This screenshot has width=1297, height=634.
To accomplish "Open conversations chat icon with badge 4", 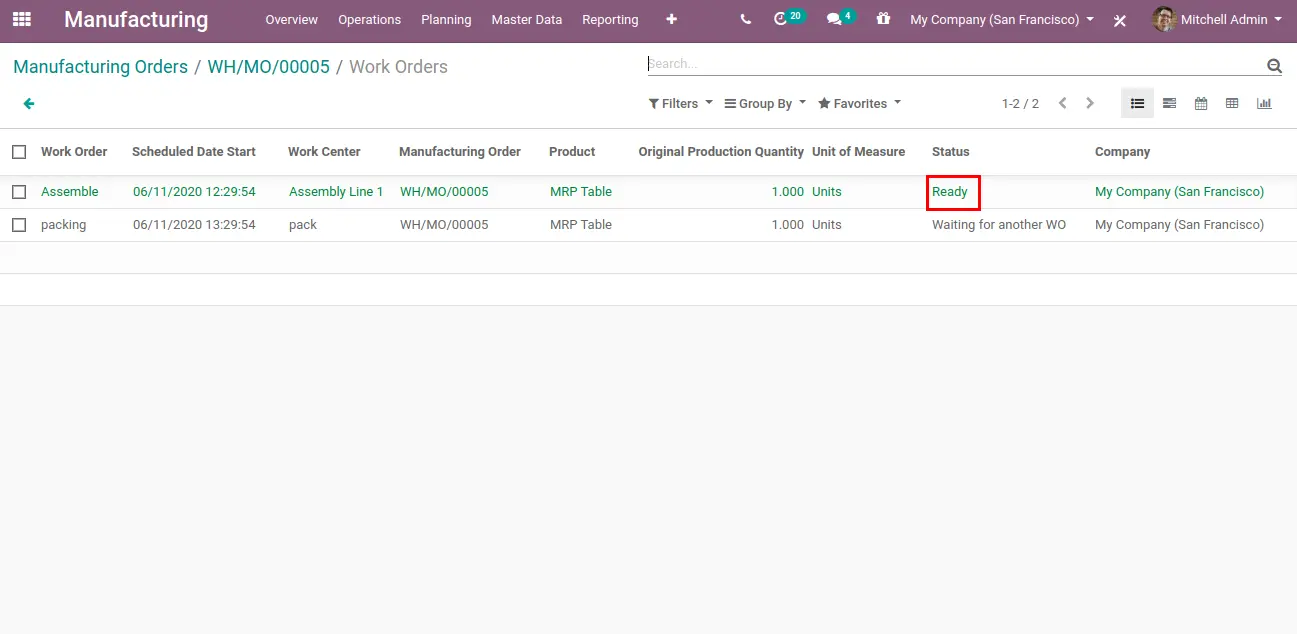I will click(840, 18).
